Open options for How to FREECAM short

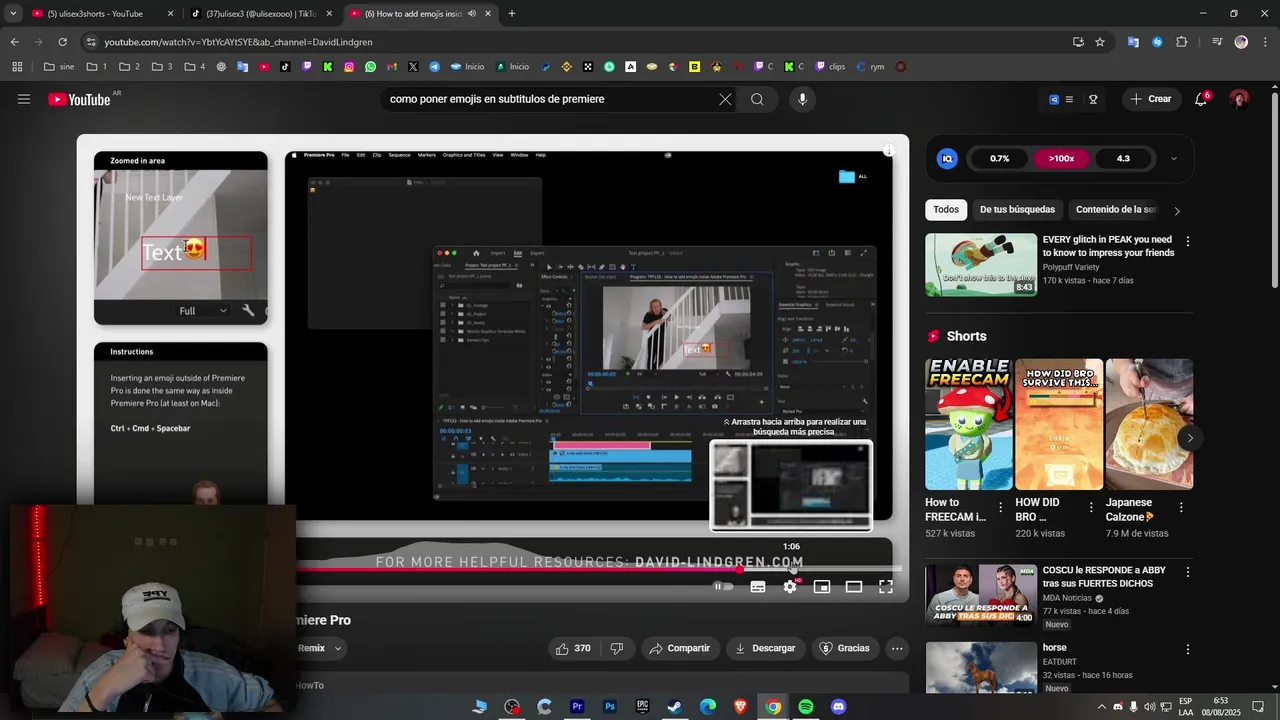coord(1002,508)
